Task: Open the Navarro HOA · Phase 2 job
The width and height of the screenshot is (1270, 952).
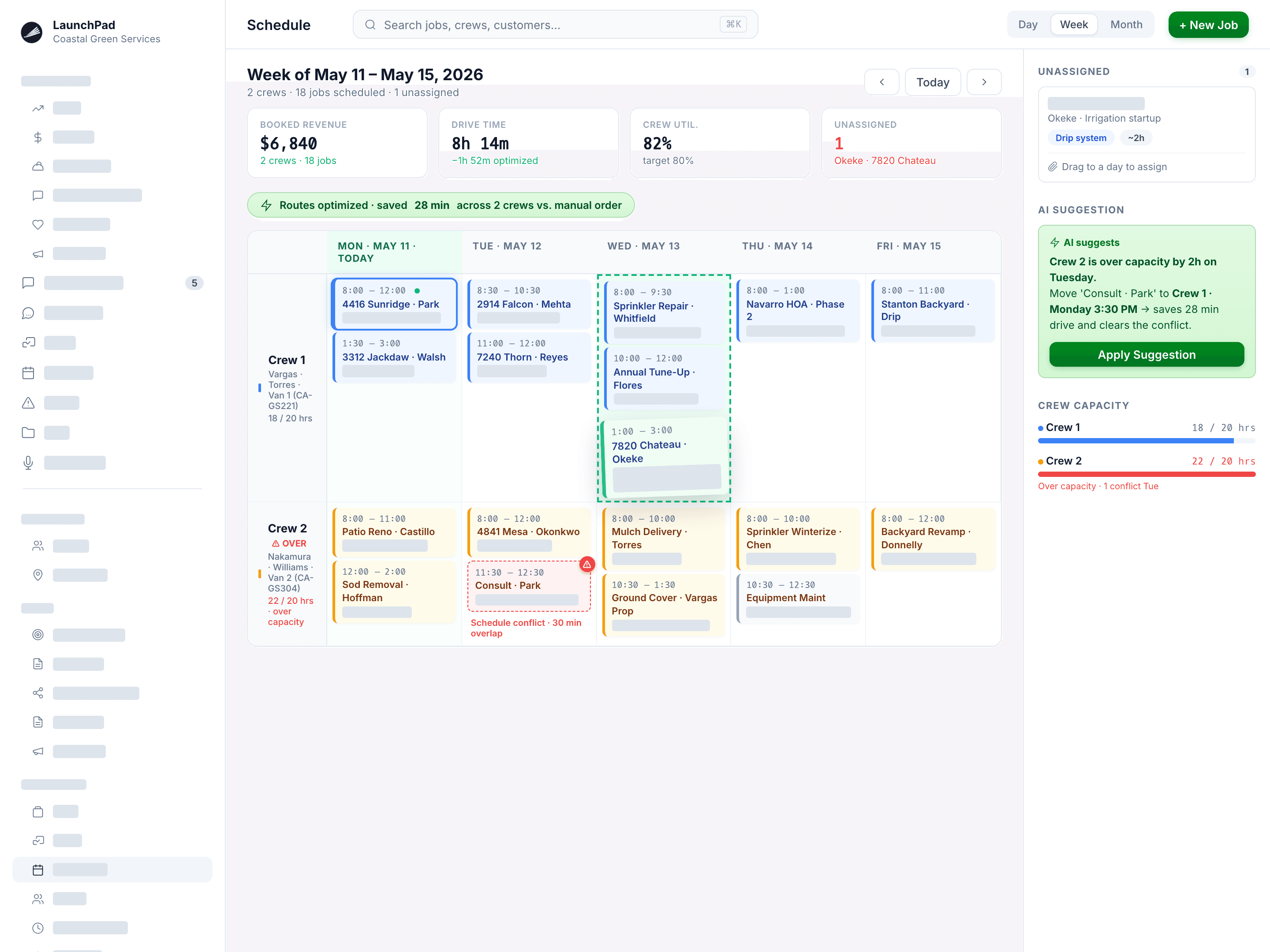Action: click(x=798, y=310)
